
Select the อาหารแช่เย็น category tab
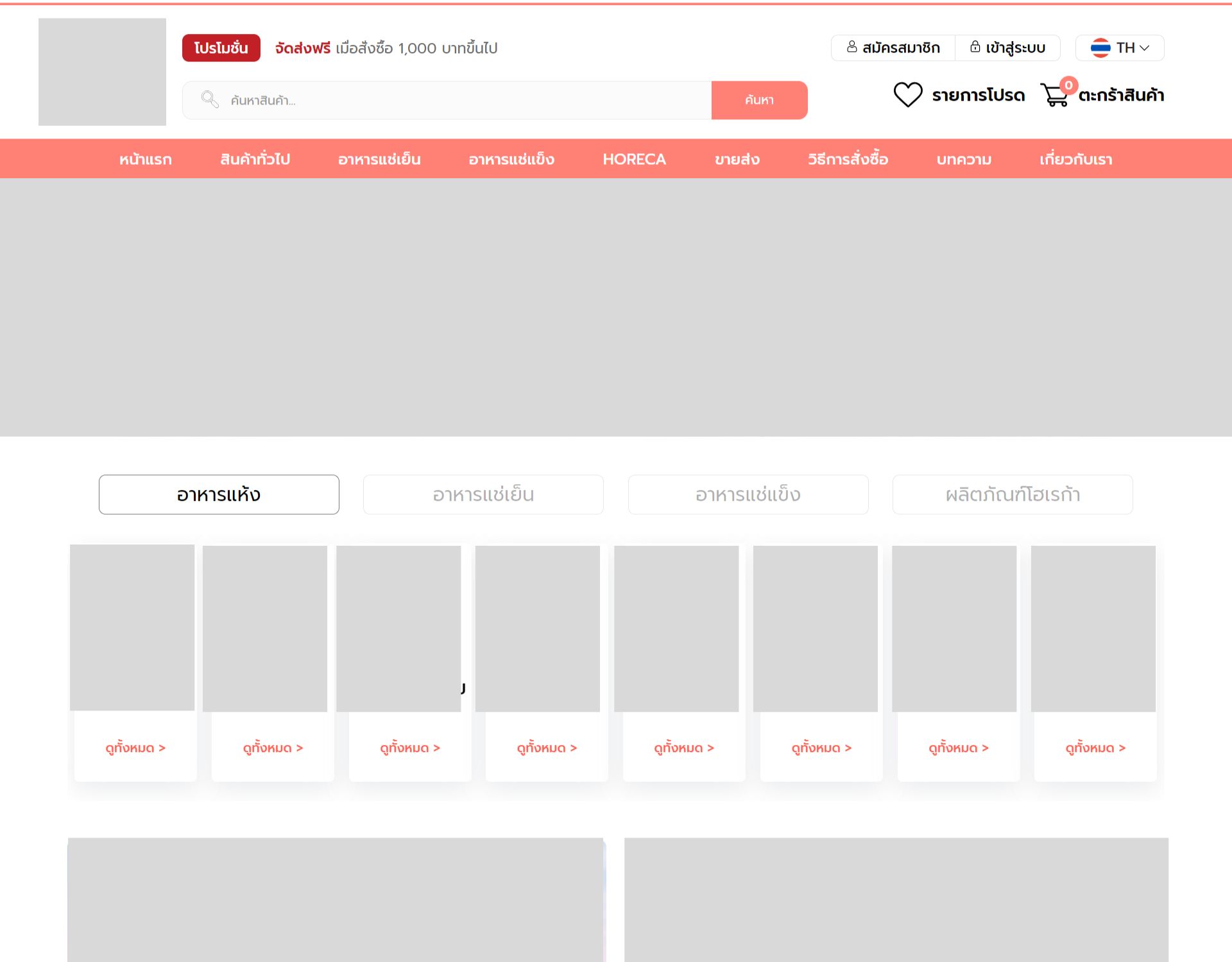[483, 494]
